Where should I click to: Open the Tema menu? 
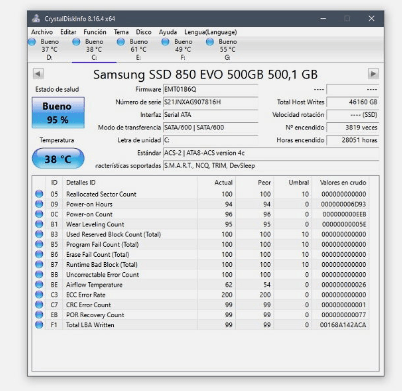pyautogui.click(x=121, y=32)
